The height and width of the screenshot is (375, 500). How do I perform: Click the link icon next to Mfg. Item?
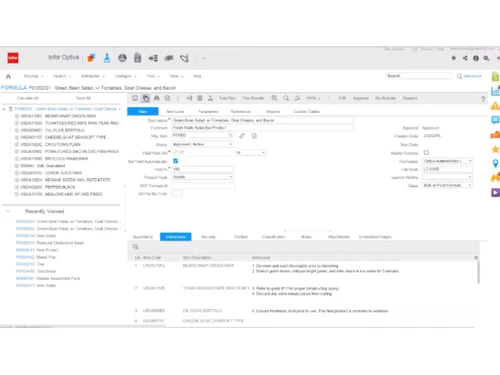242,136
